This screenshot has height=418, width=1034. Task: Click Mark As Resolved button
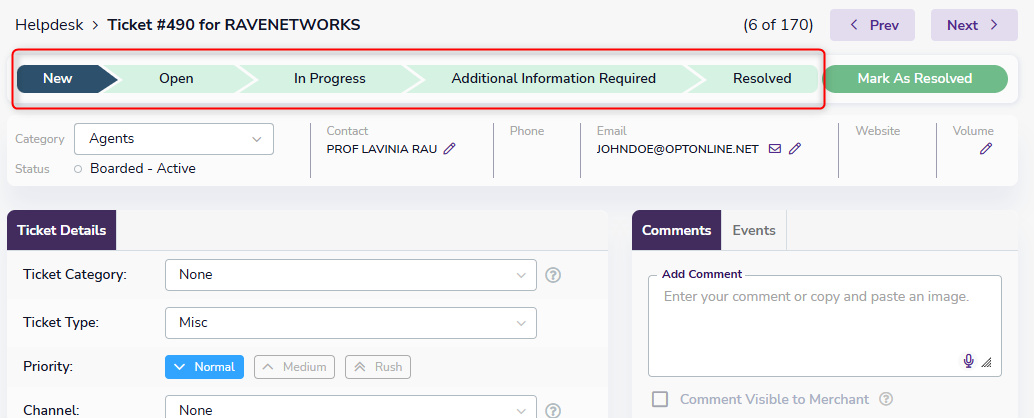914,79
